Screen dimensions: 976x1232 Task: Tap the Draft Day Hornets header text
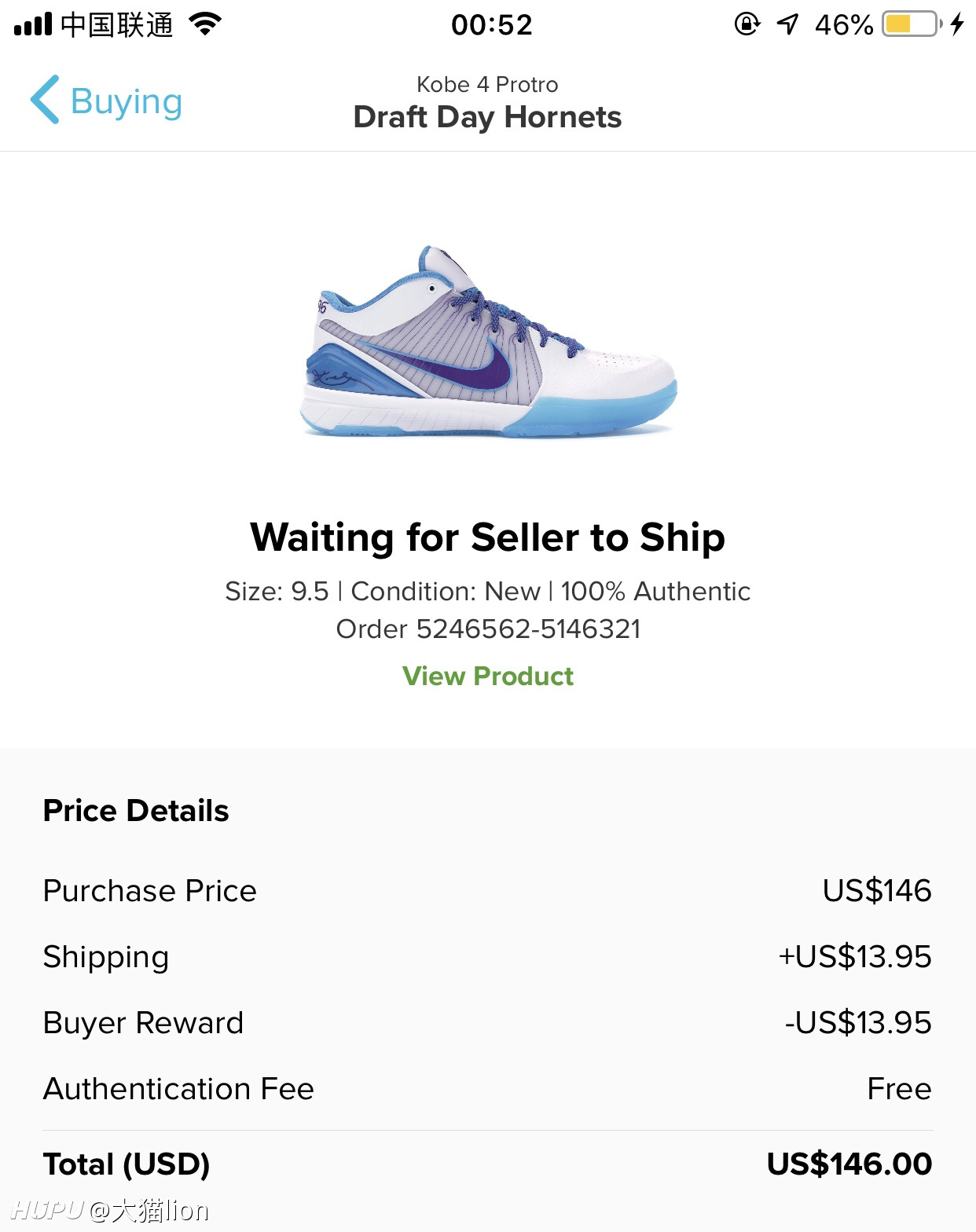click(487, 117)
